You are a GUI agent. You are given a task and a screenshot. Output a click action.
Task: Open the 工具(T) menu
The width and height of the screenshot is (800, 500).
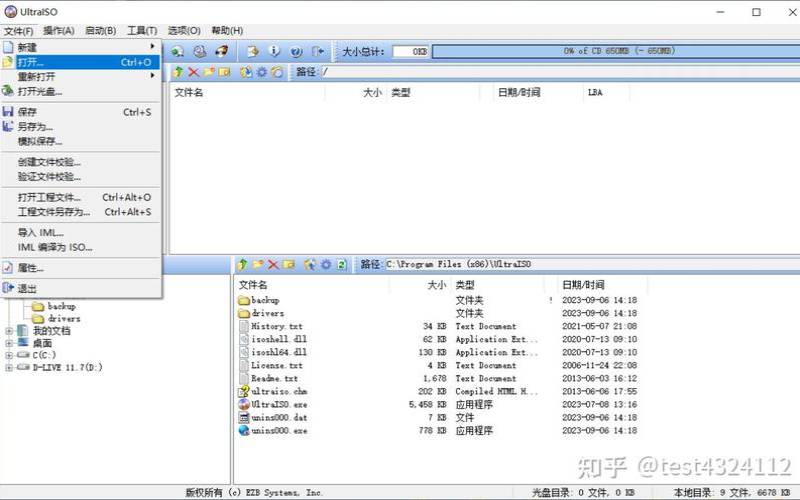point(142,31)
